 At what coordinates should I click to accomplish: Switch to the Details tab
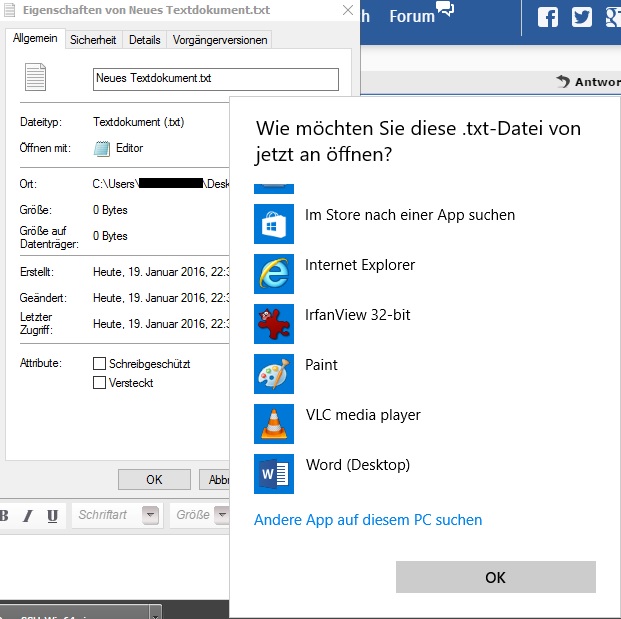(145, 40)
